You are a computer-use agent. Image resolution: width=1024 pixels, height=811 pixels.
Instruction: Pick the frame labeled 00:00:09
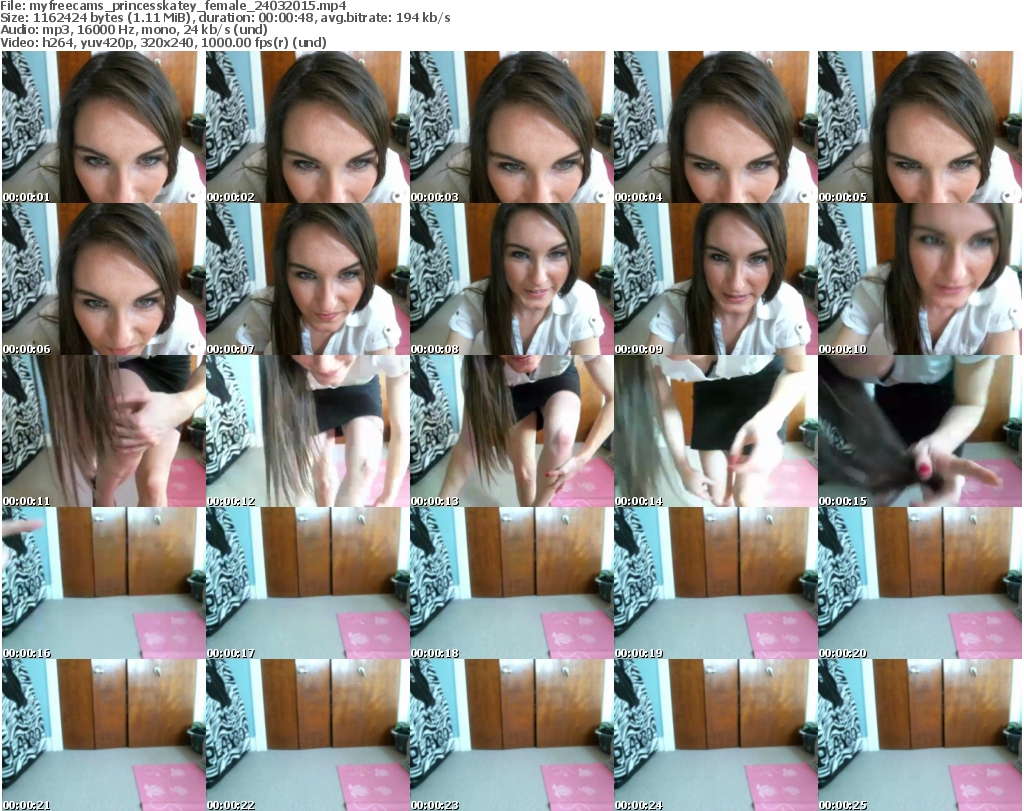[716, 279]
